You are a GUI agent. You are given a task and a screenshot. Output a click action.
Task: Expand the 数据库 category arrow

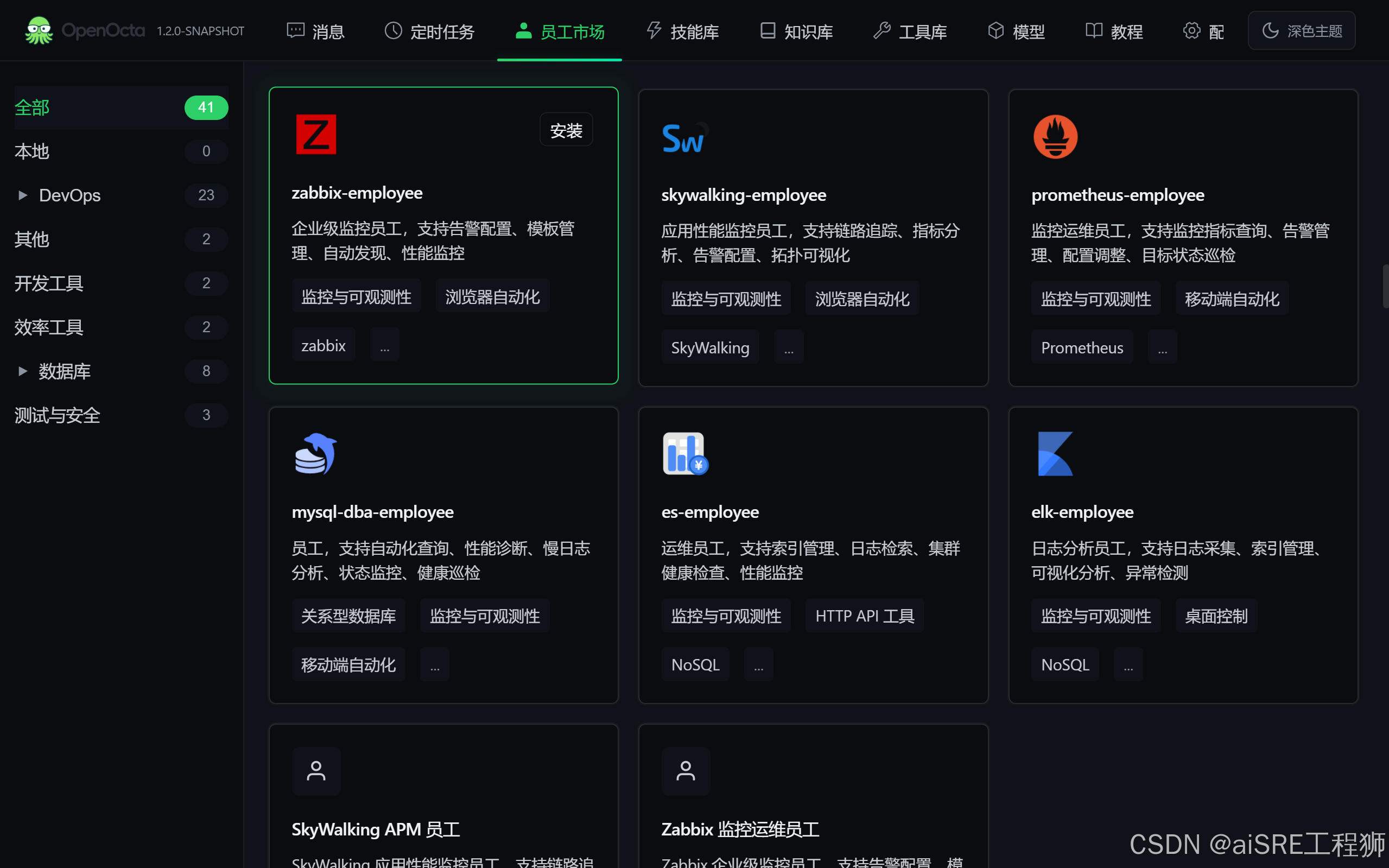(22, 371)
